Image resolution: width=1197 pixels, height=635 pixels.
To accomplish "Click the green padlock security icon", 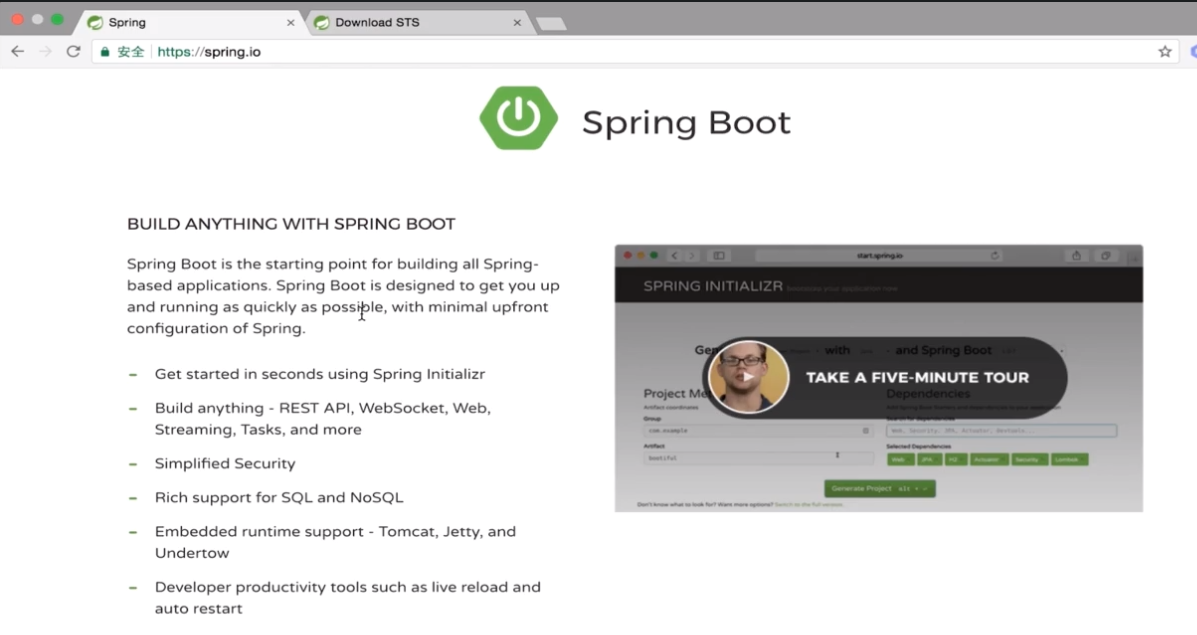I will click(105, 51).
